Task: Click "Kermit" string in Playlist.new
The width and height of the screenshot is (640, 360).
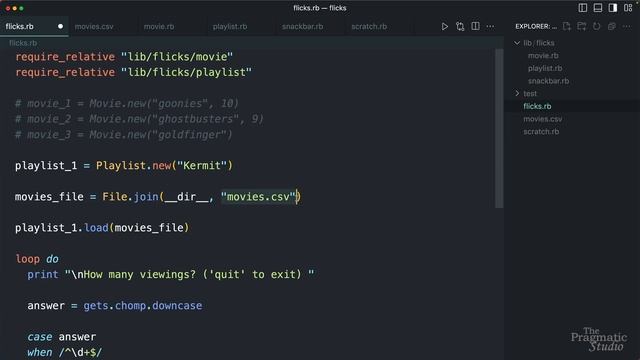Action: pos(202,166)
